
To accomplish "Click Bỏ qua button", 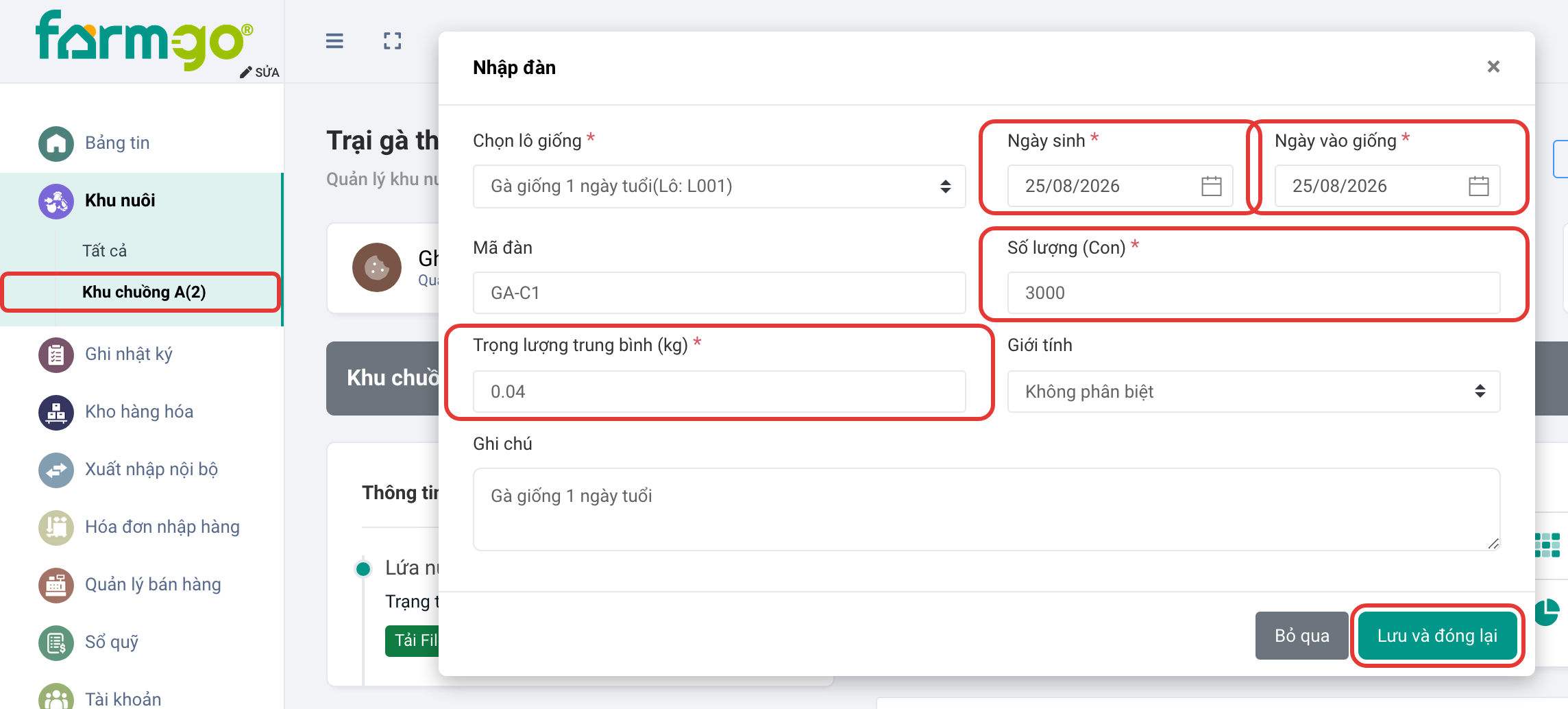I will click(1301, 636).
